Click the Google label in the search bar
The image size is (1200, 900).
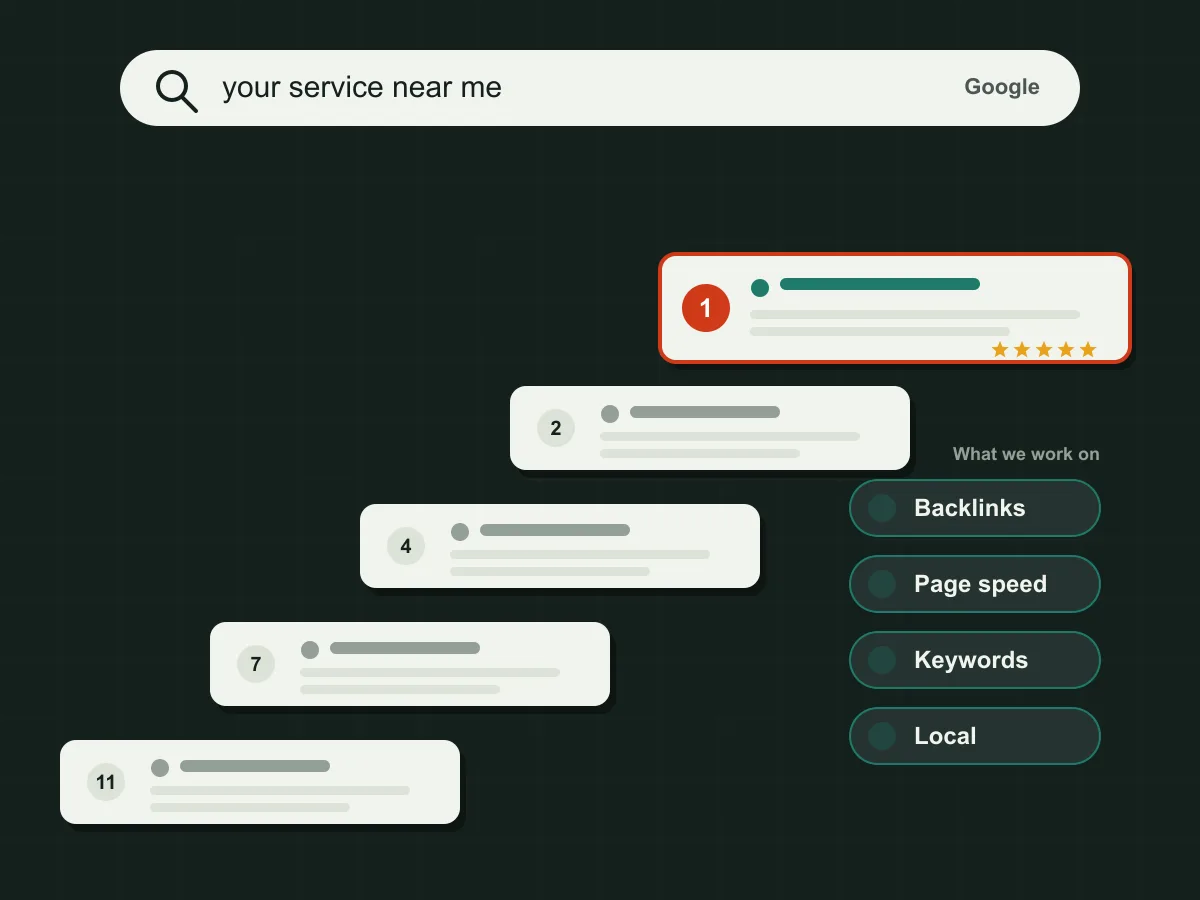pos(1002,87)
